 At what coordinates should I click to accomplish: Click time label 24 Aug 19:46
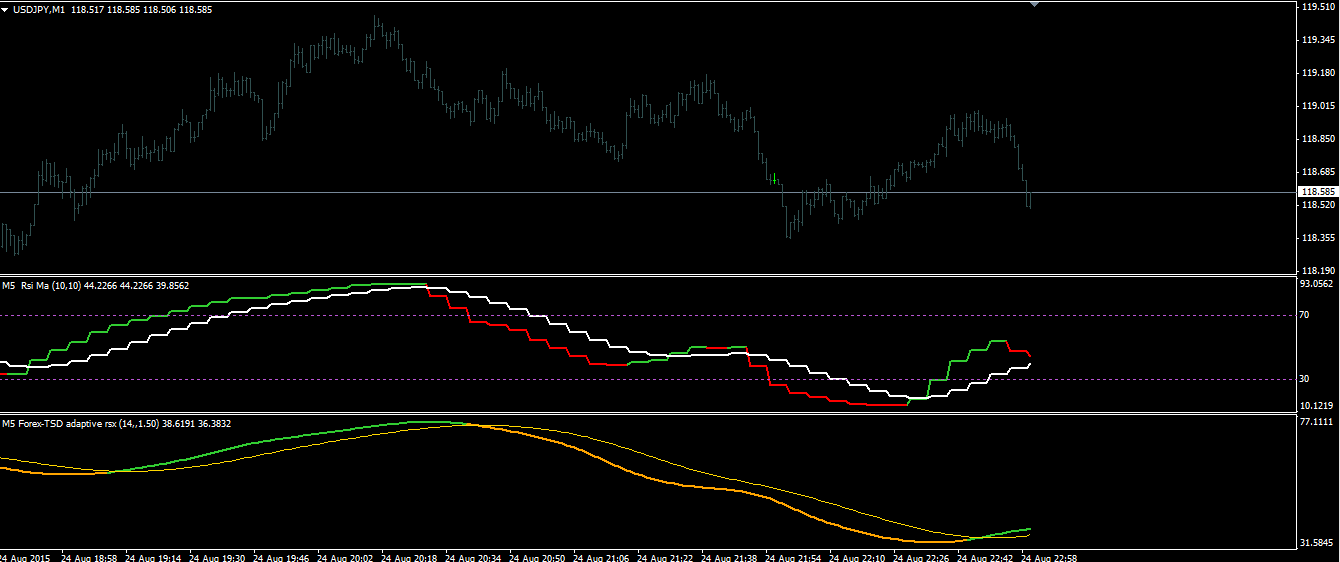(x=283, y=556)
